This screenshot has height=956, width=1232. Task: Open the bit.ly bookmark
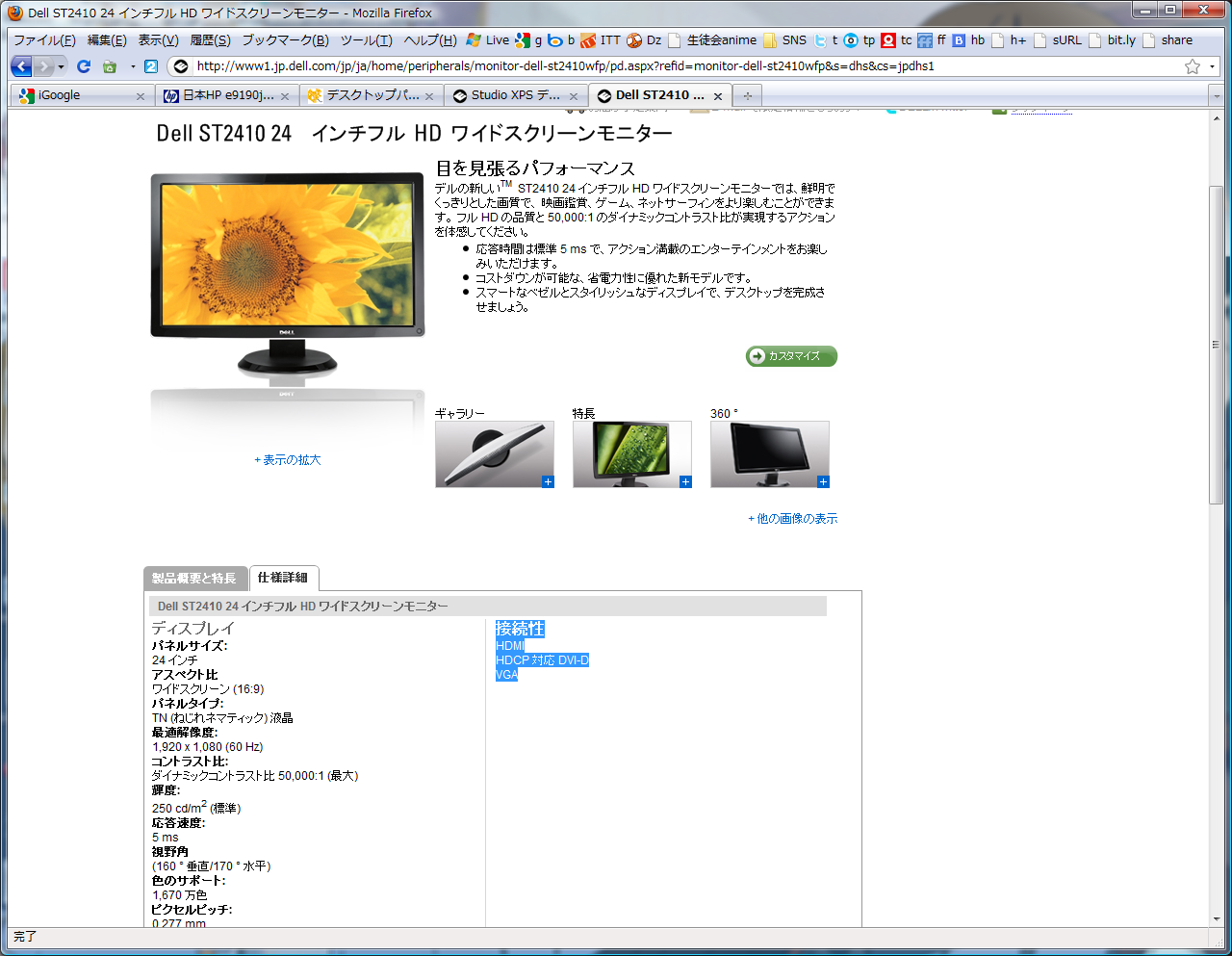1112,40
